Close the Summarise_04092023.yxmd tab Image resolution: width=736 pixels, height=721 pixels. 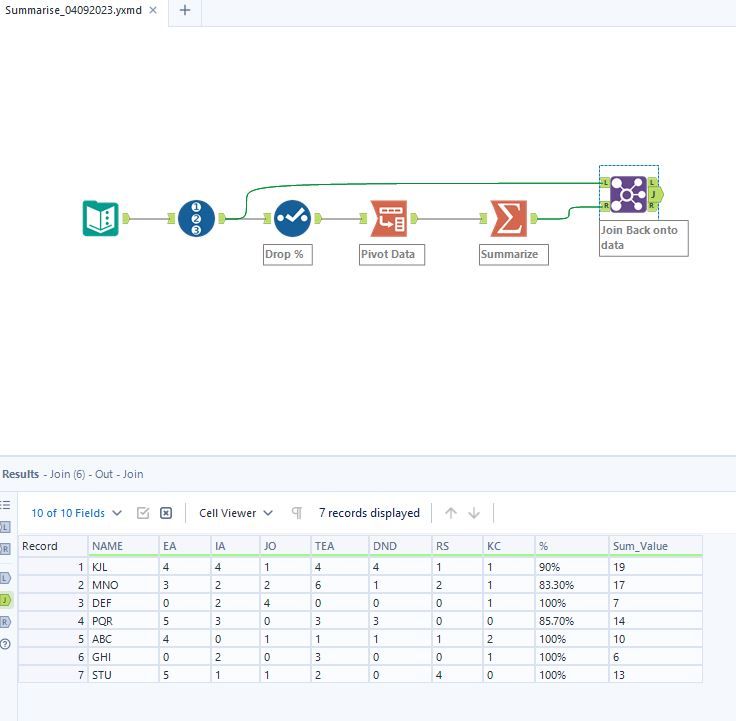pos(153,10)
